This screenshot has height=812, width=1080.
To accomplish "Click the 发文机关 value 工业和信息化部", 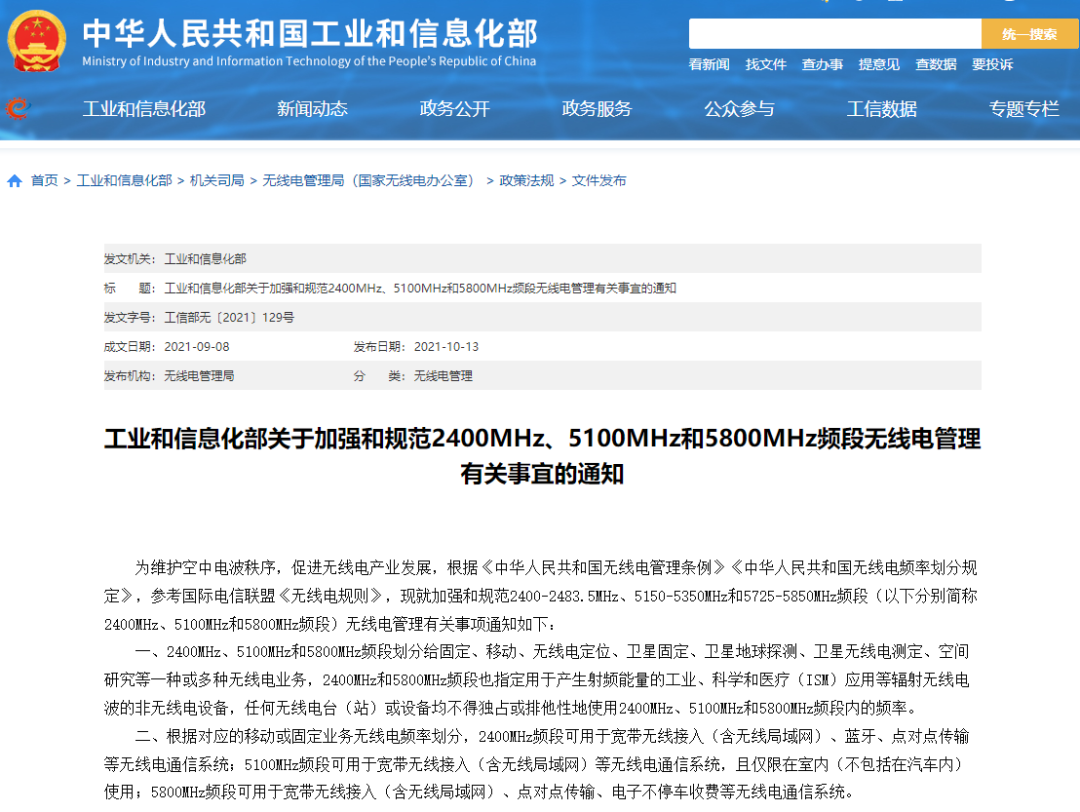I will (205, 259).
